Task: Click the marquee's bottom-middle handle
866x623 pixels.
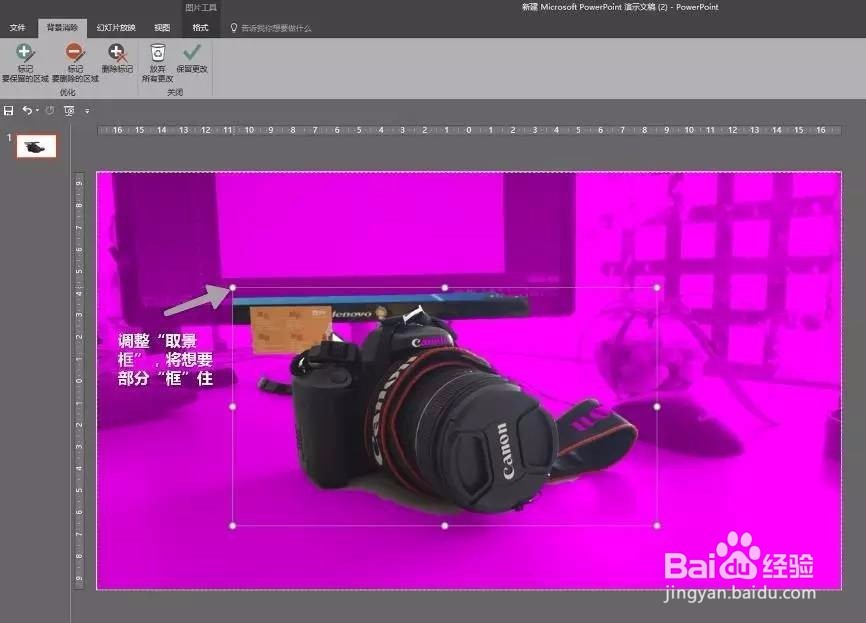Action: tap(445, 526)
